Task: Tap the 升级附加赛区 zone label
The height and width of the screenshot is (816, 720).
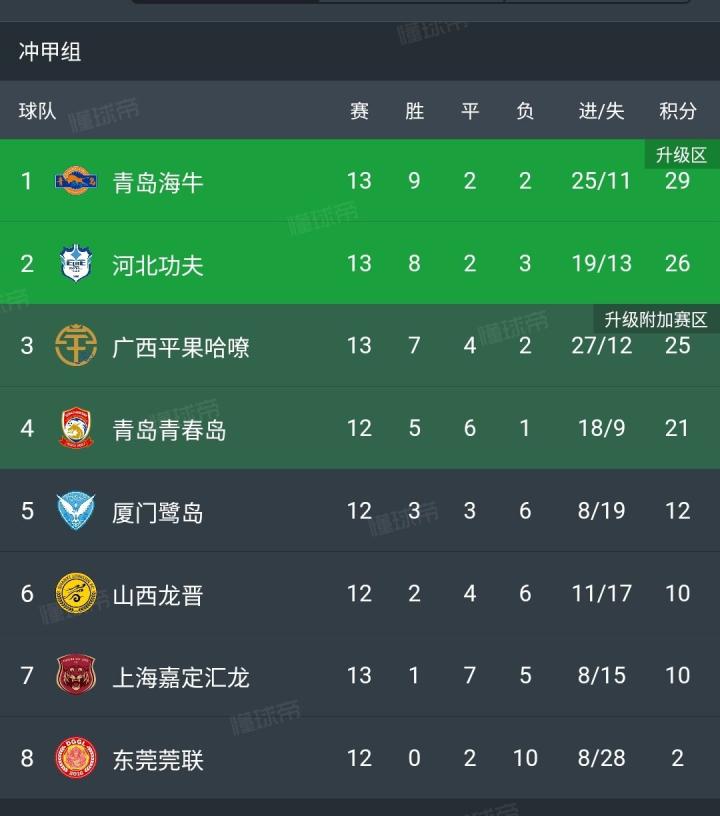Action: tap(656, 320)
